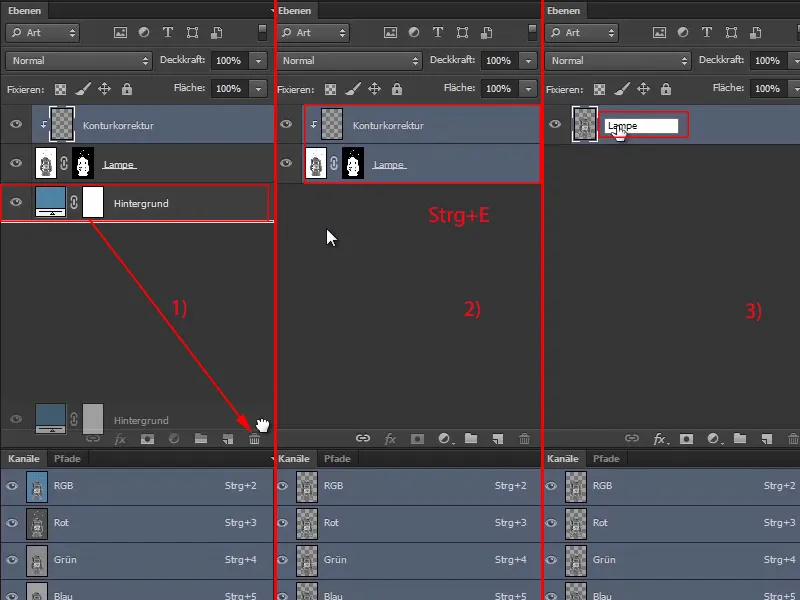Click mask link icon of Hintergrund layer
This screenshot has width=800, height=600.
click(74, 203)
